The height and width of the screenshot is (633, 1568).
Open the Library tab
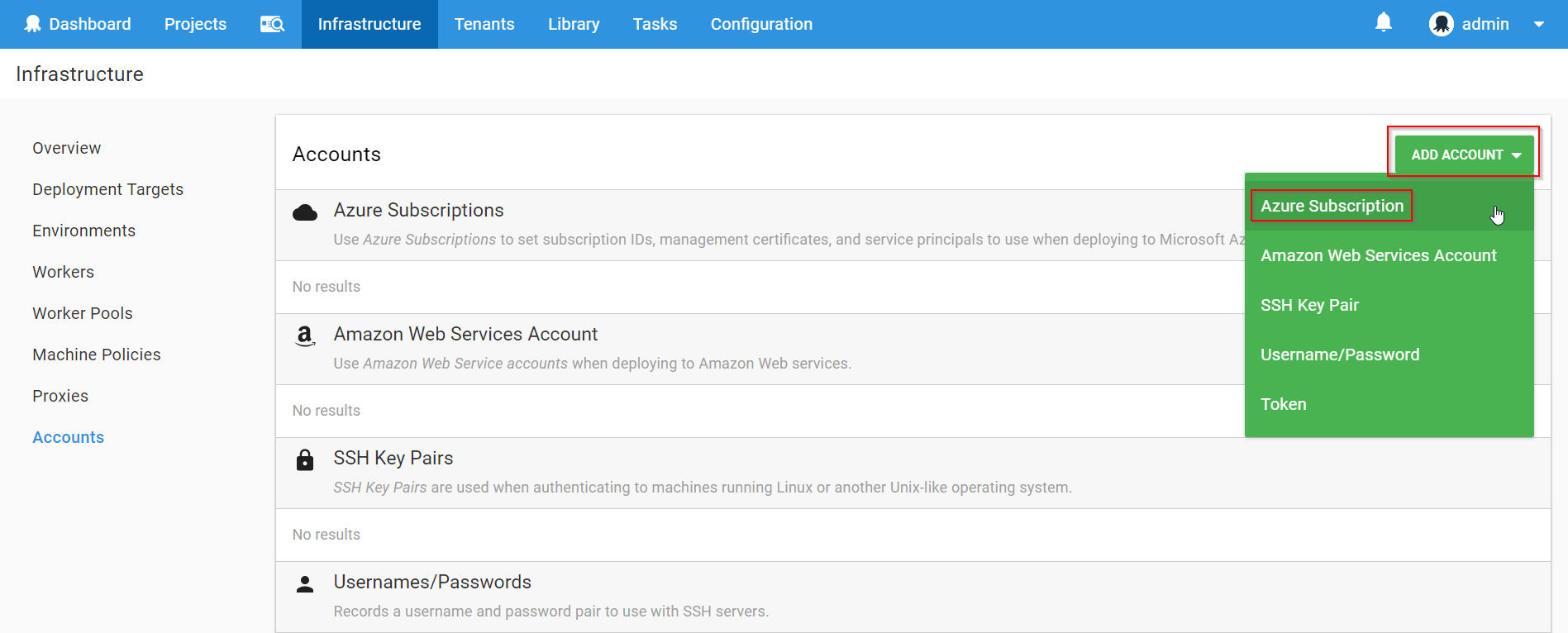point(574,24)
